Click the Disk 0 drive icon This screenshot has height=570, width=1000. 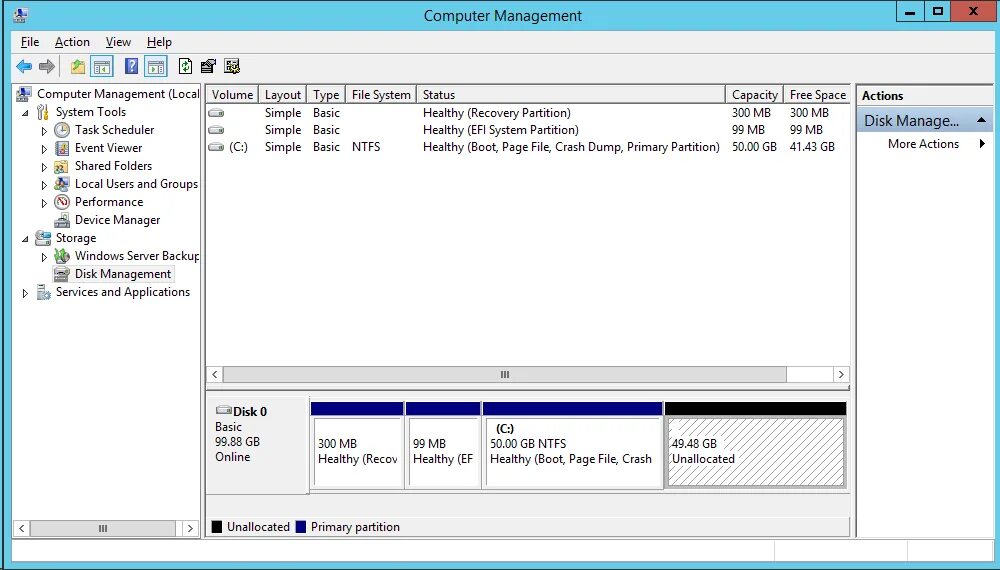point(223,410)
